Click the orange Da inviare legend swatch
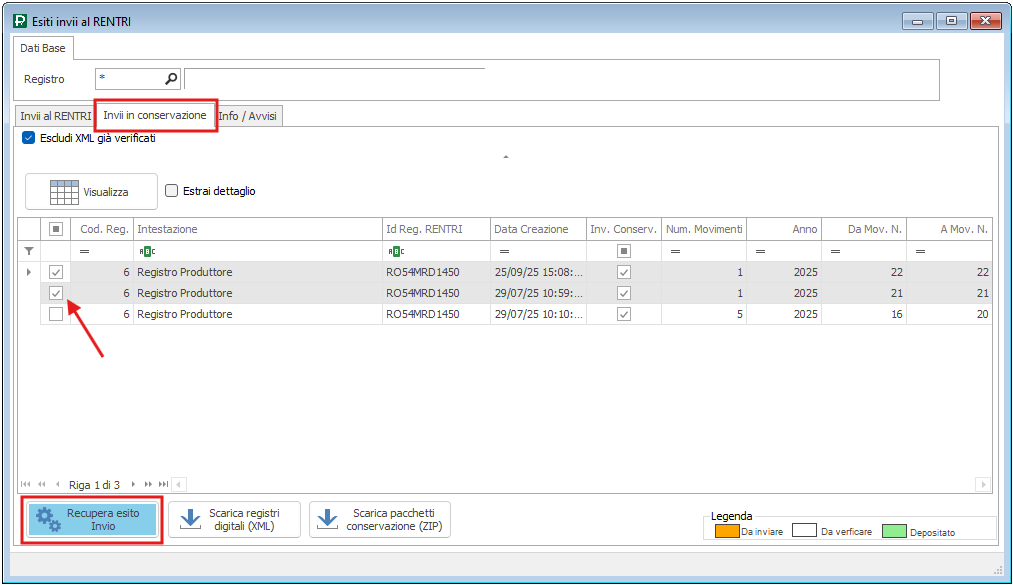This screenshot has height=585, width=1013. point(725,531)
